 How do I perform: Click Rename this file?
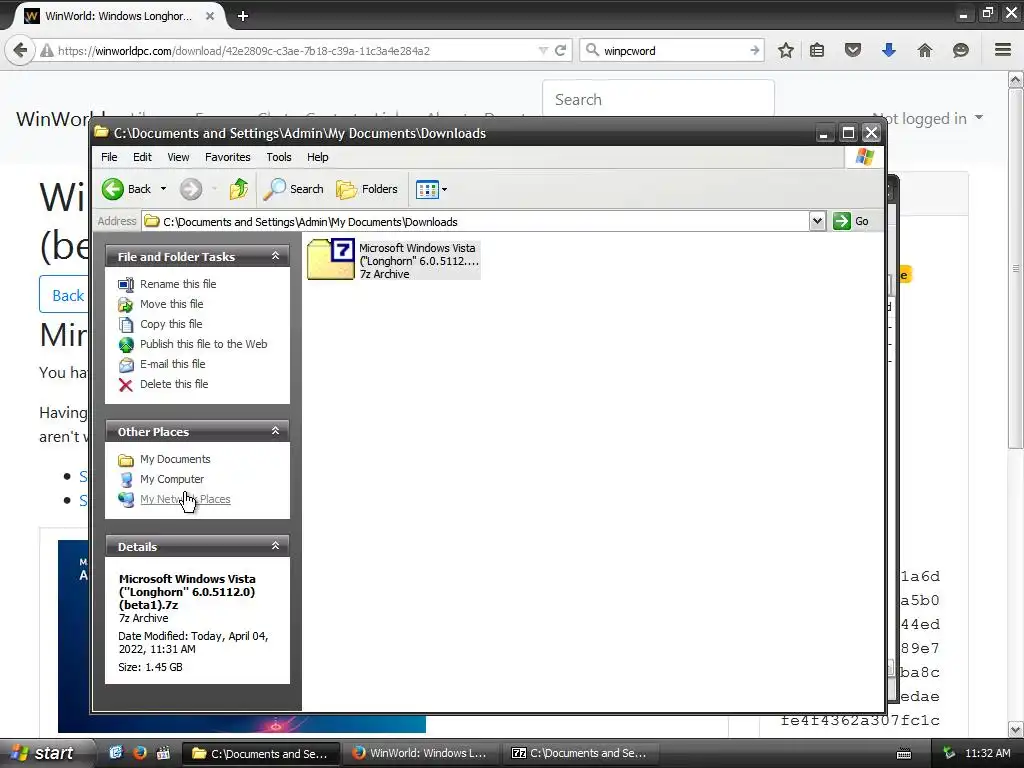[178, 284]
